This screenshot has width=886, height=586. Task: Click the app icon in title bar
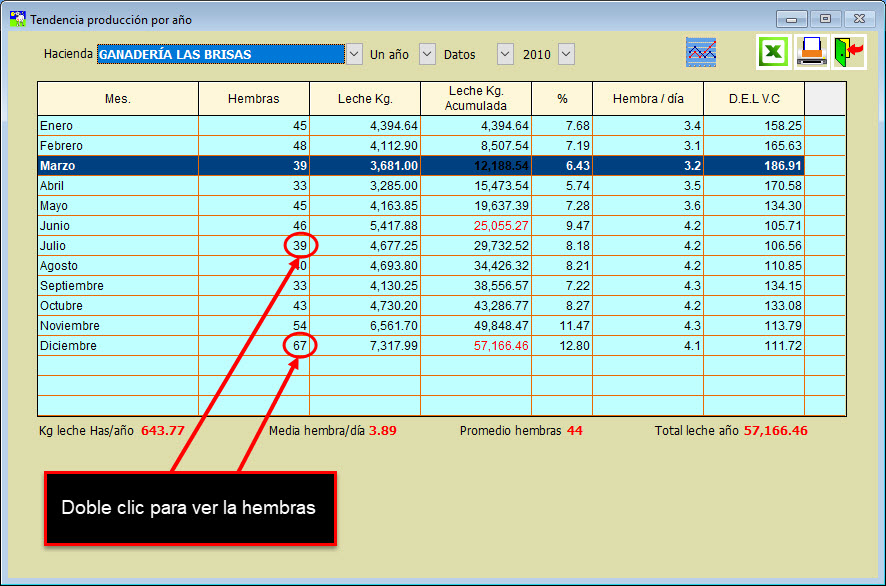[x=17, y=19]
